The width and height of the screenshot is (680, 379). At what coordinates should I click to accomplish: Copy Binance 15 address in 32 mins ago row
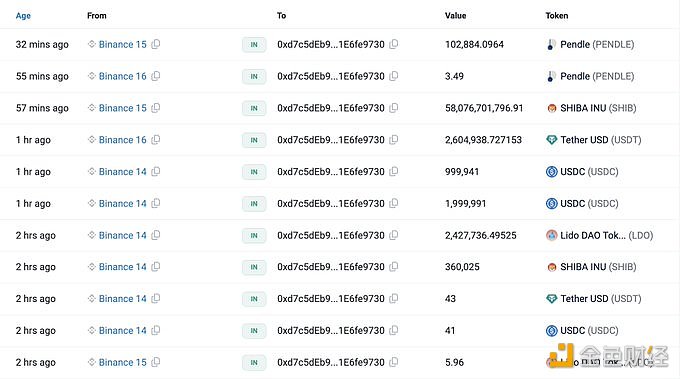point(156,44)
